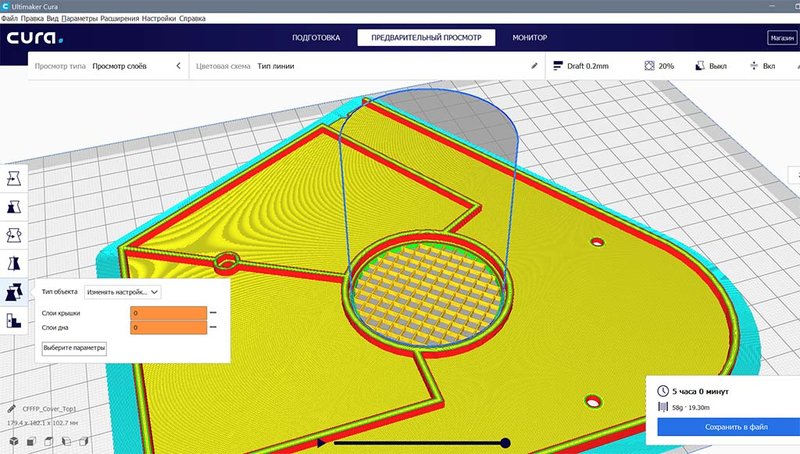This screenshot has height=454, width=800.
Task: Open Per Model Settings tool
Action: (14, 292)
